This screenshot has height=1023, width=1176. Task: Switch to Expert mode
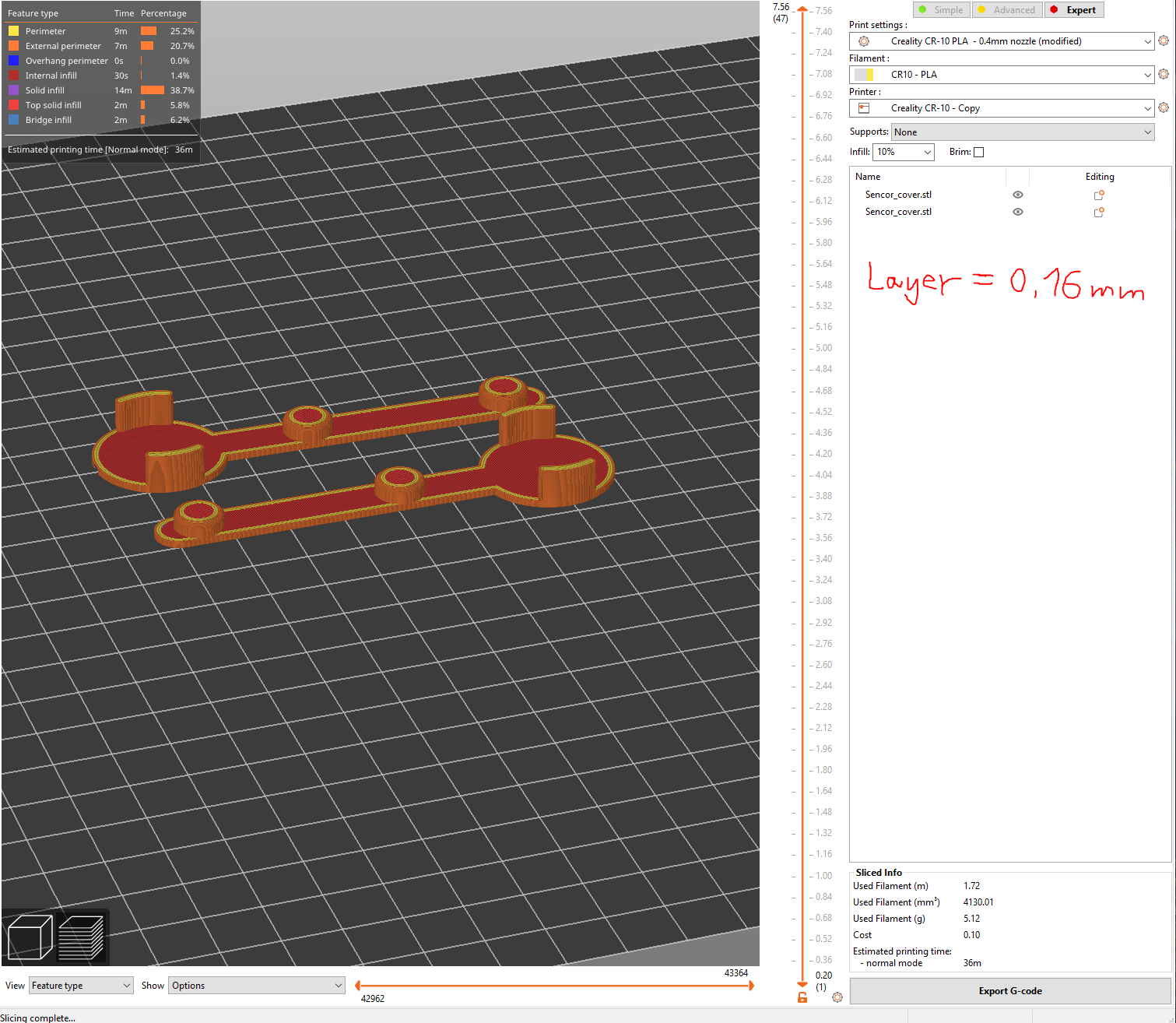pos(1074,10)
